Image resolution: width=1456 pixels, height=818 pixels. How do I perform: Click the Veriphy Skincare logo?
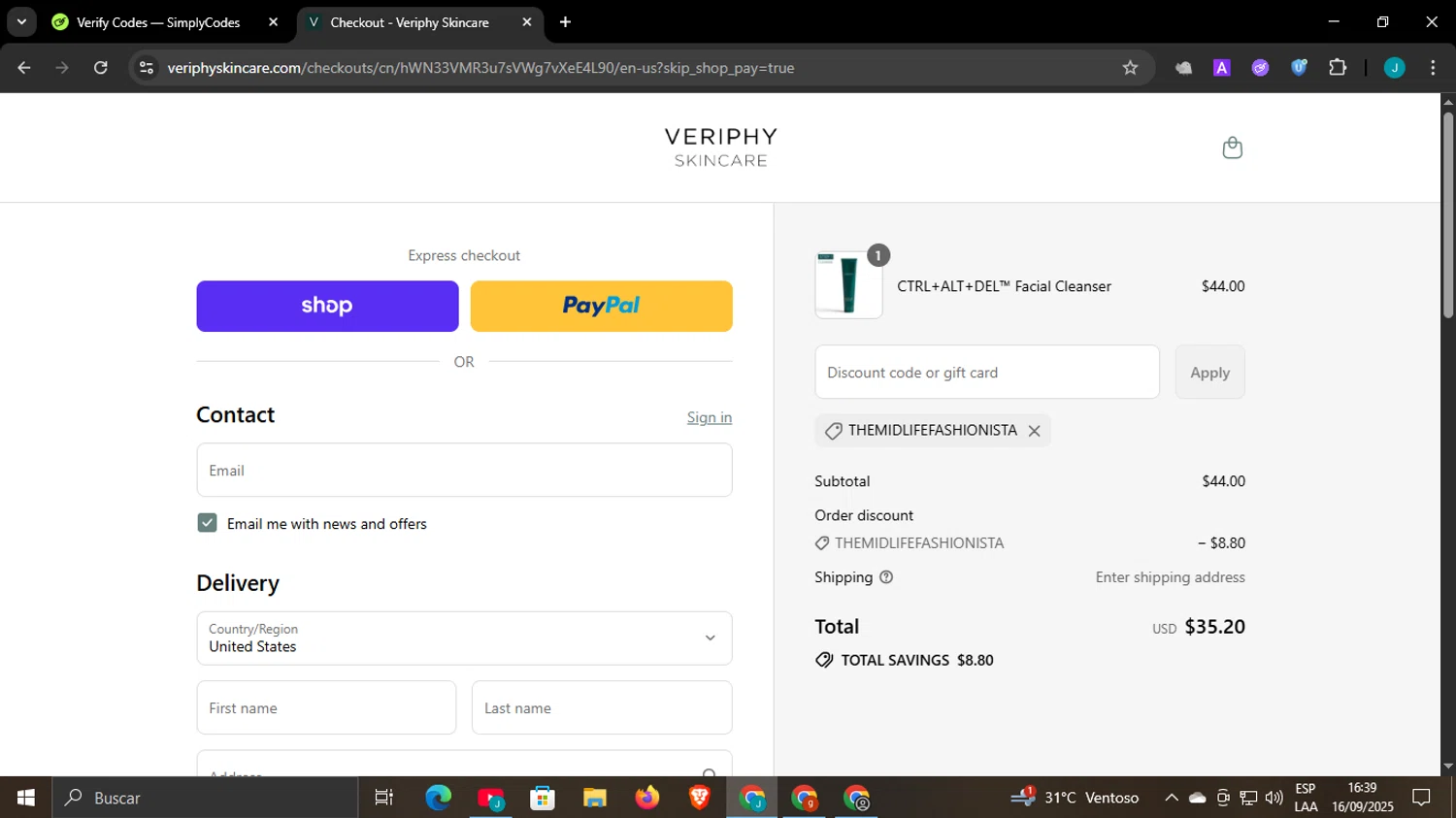pyautogui.click(x=721, y=147)
